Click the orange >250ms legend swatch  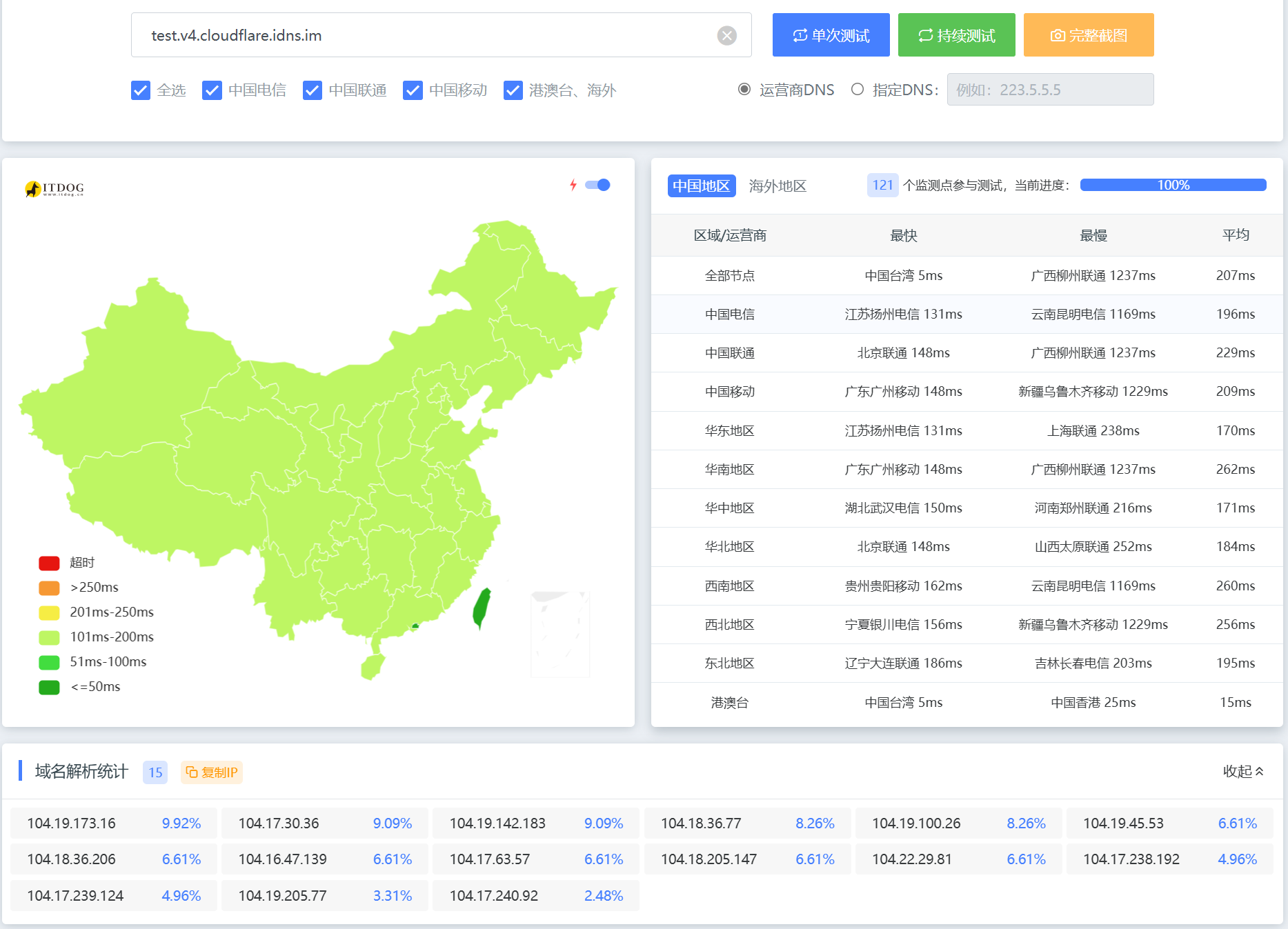[49, 588]
